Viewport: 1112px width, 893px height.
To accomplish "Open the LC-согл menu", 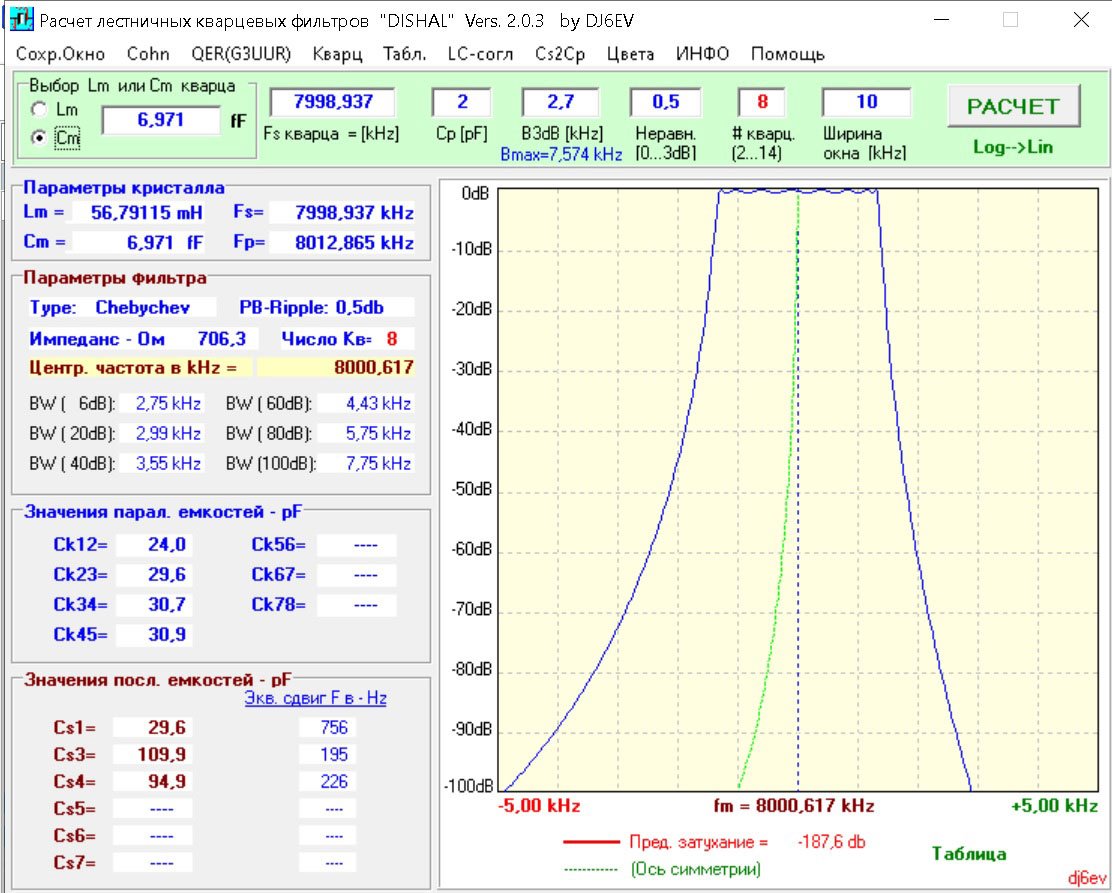I will (481, 54).
